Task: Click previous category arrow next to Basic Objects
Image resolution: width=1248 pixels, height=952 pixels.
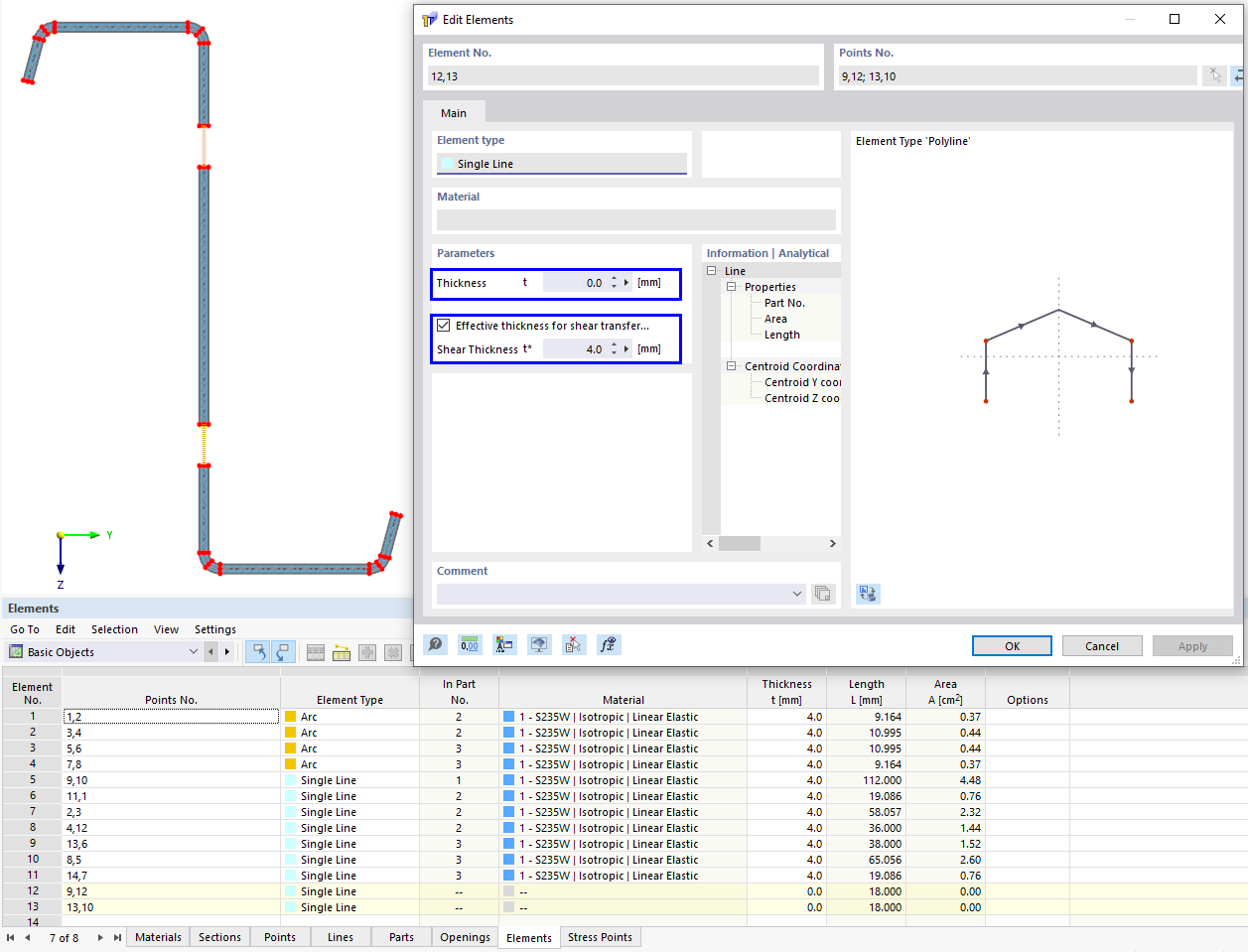Action: coord(210,652)
